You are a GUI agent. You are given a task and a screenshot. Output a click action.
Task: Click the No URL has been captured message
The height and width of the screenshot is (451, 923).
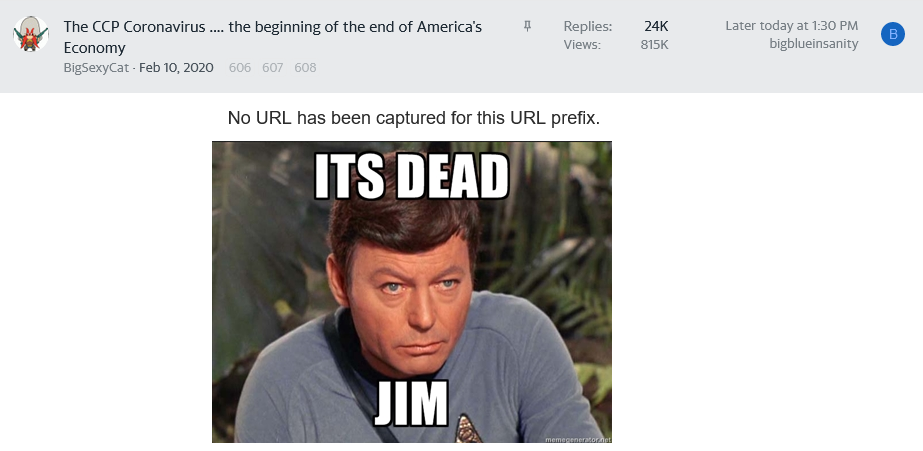tap(414, 118)
